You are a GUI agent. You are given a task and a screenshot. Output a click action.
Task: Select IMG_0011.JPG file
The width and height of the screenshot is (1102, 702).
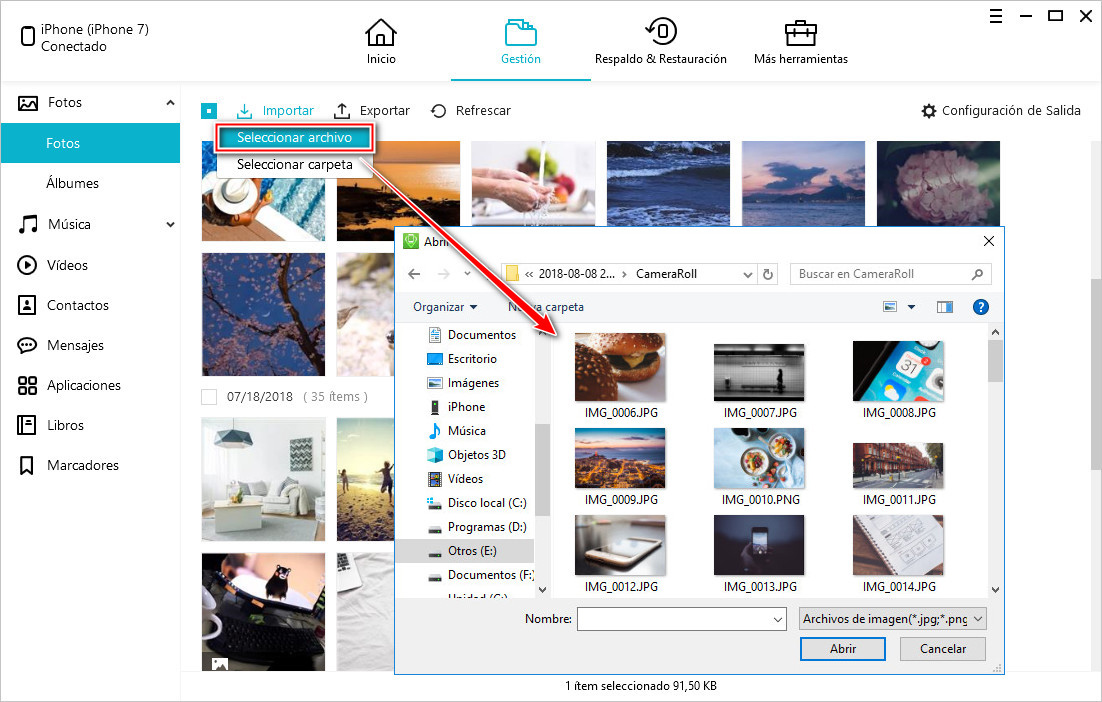pyautogui.click(x=899, y=474)
